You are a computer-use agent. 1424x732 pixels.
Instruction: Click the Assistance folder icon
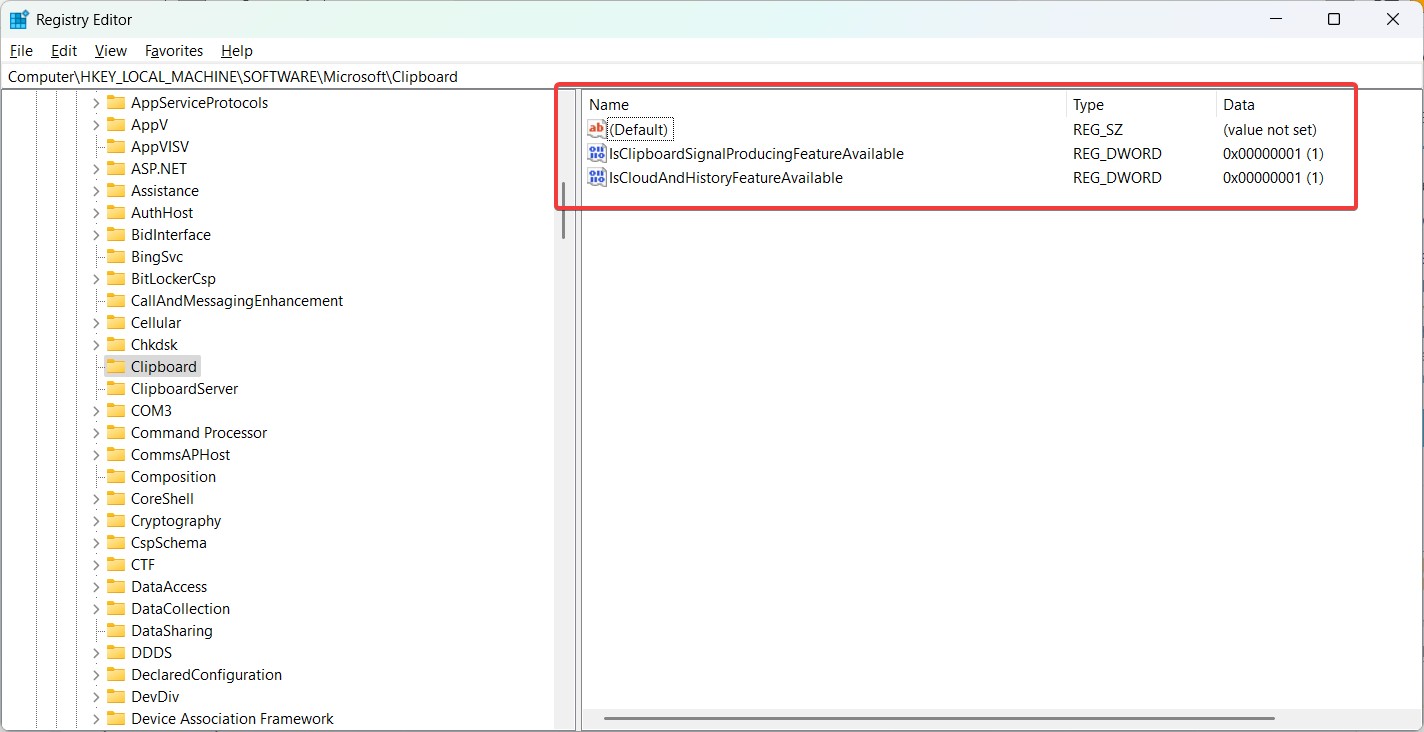point(115,190)
